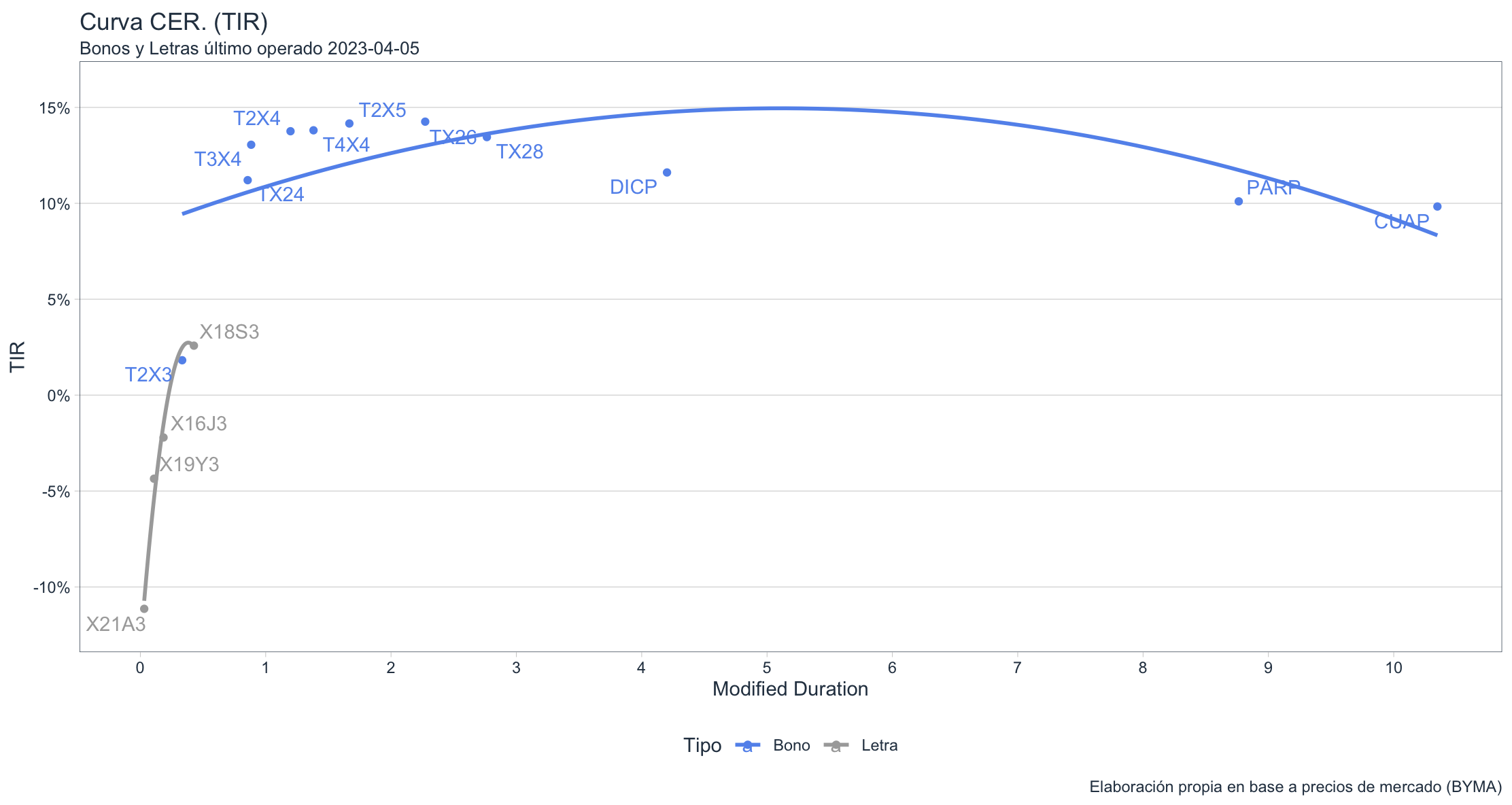The height and width of the screenshot is (805, 1512).
Task: Click the 15% y-axis tick label
Action: click(54, 109)
